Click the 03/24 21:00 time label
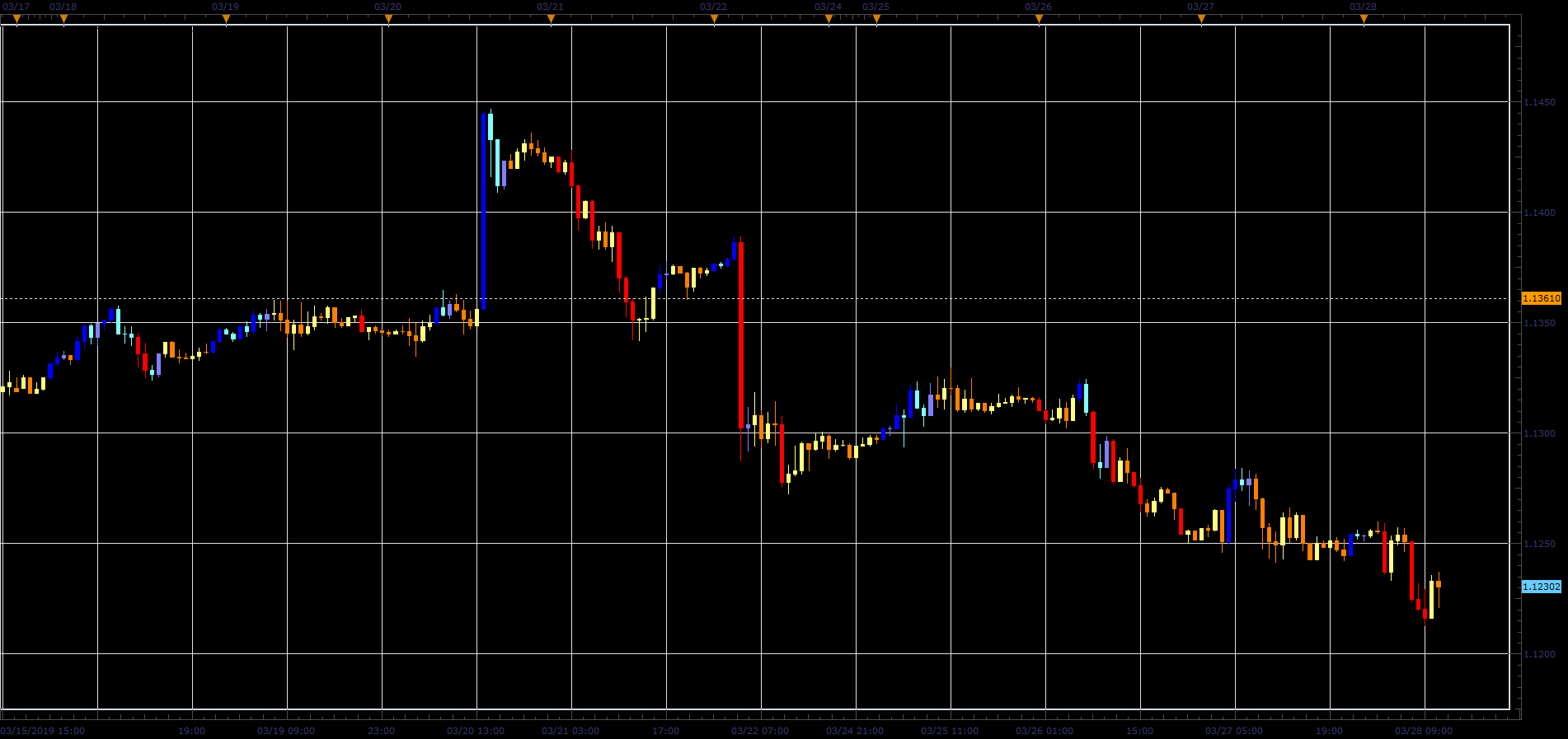This screenshot has width=1568, height=739. tap(855, 731)
